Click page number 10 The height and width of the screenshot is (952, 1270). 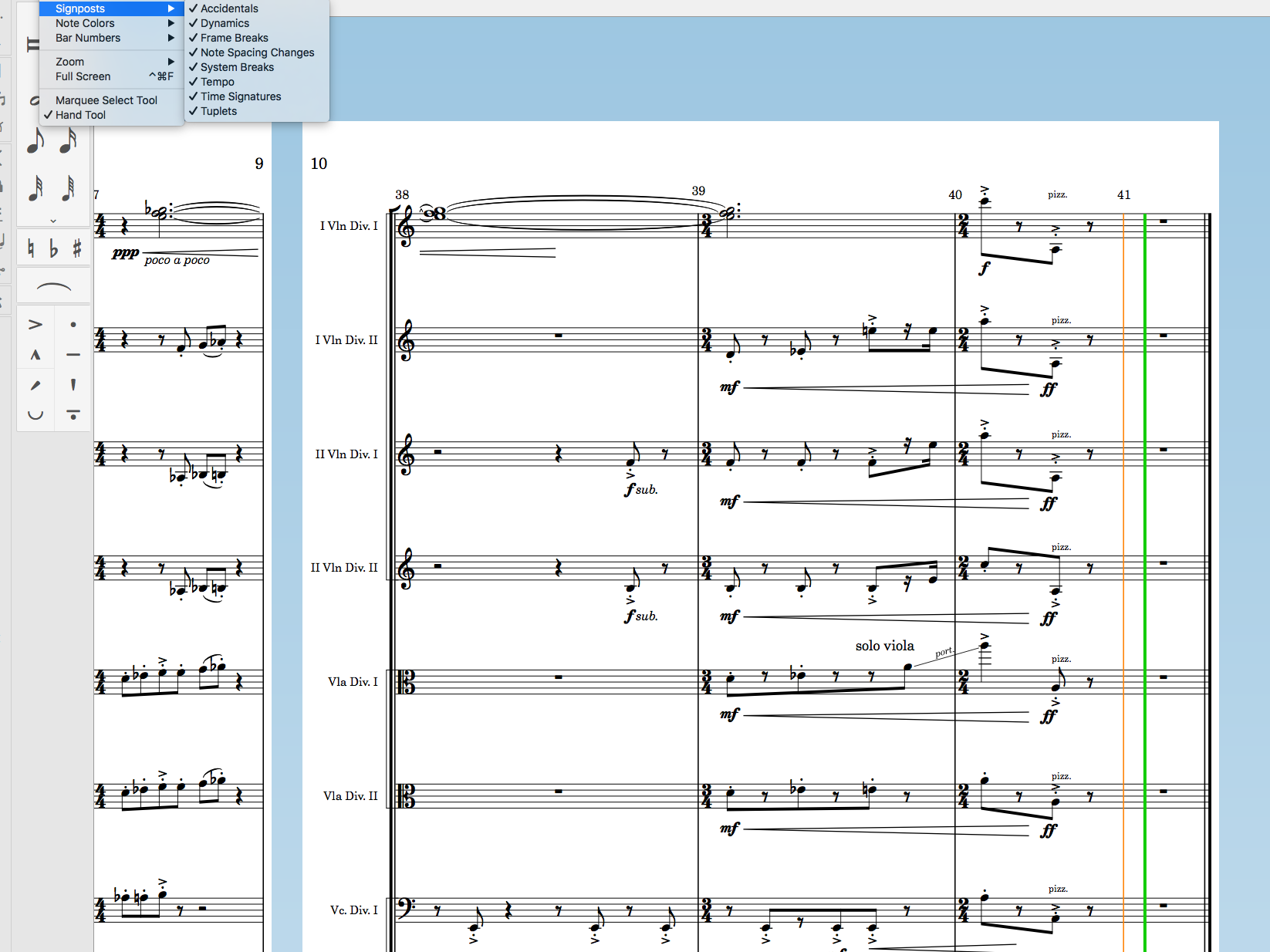(319, 164)
